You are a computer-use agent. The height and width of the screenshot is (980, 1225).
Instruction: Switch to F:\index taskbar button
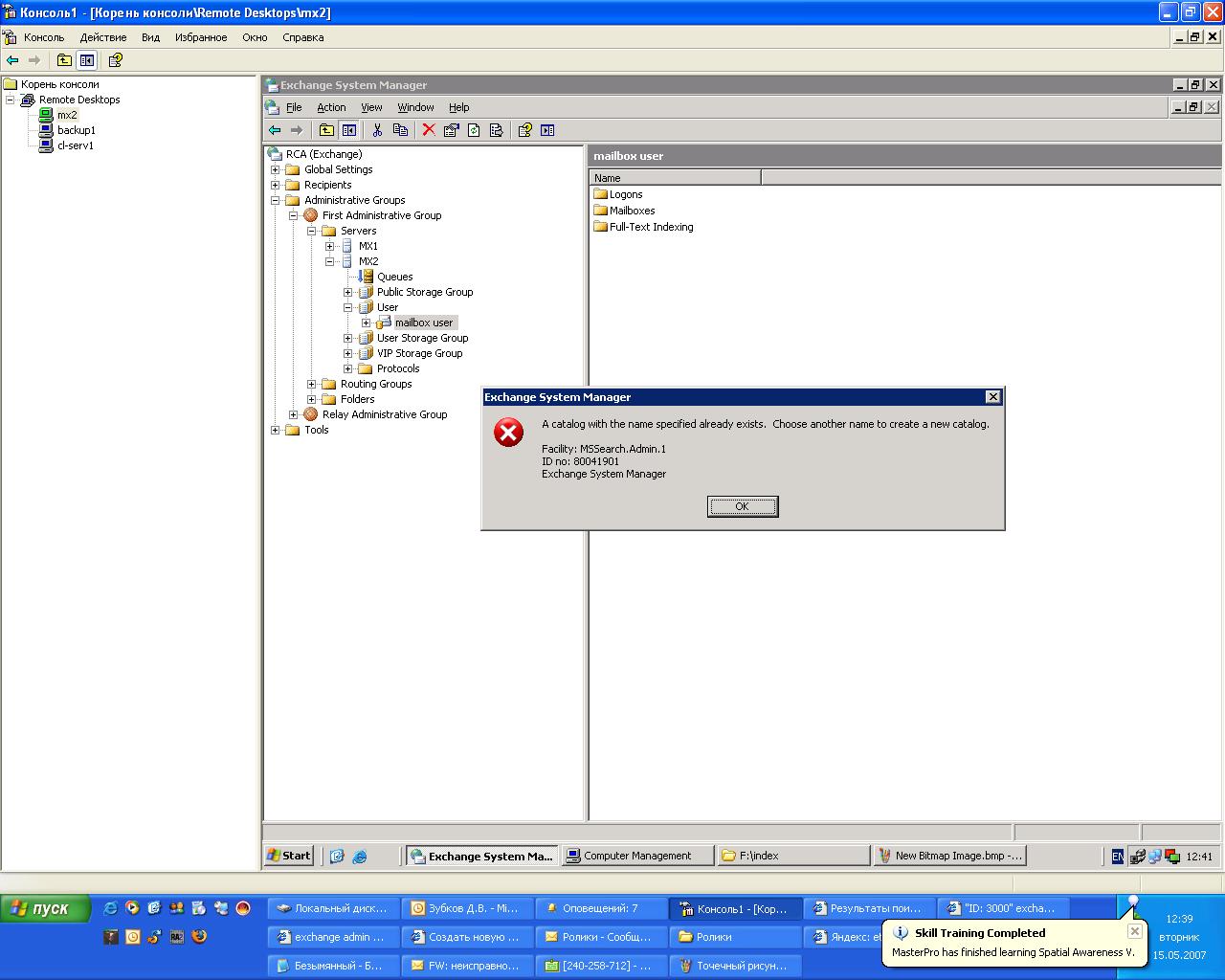click(x=793, y=856)
